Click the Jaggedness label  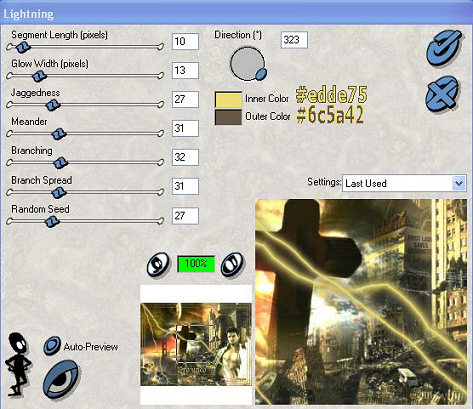(35, 93)
